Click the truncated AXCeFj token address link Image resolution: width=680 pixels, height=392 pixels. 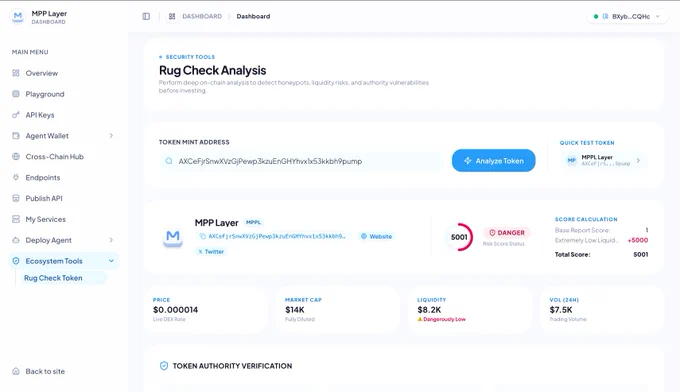tap(277, 236)
